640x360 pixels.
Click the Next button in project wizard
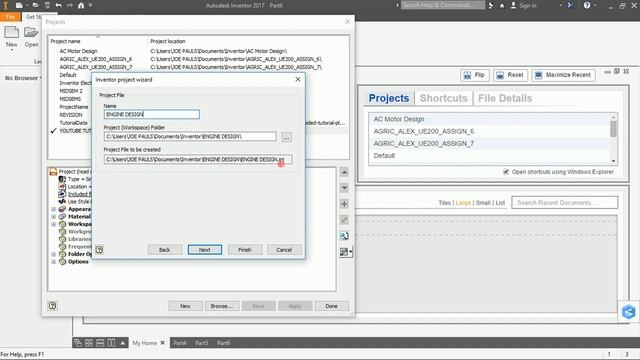[205, 250]
